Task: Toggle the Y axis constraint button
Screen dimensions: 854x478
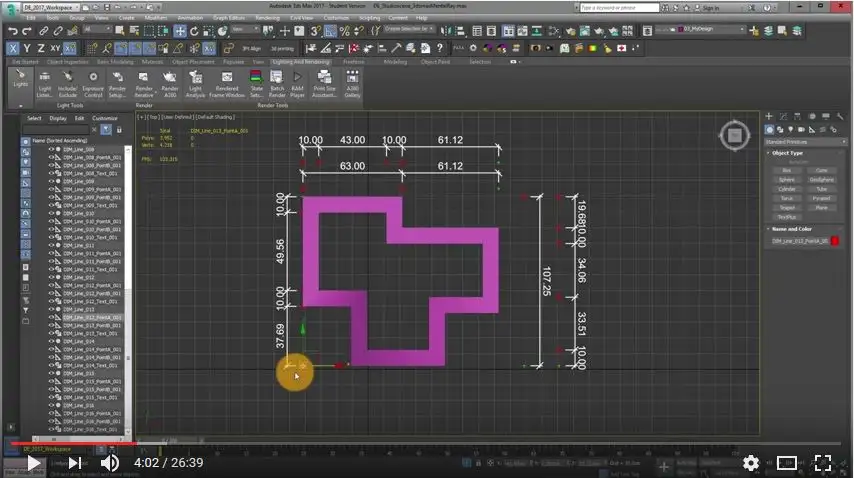Action: coord(27,48)
